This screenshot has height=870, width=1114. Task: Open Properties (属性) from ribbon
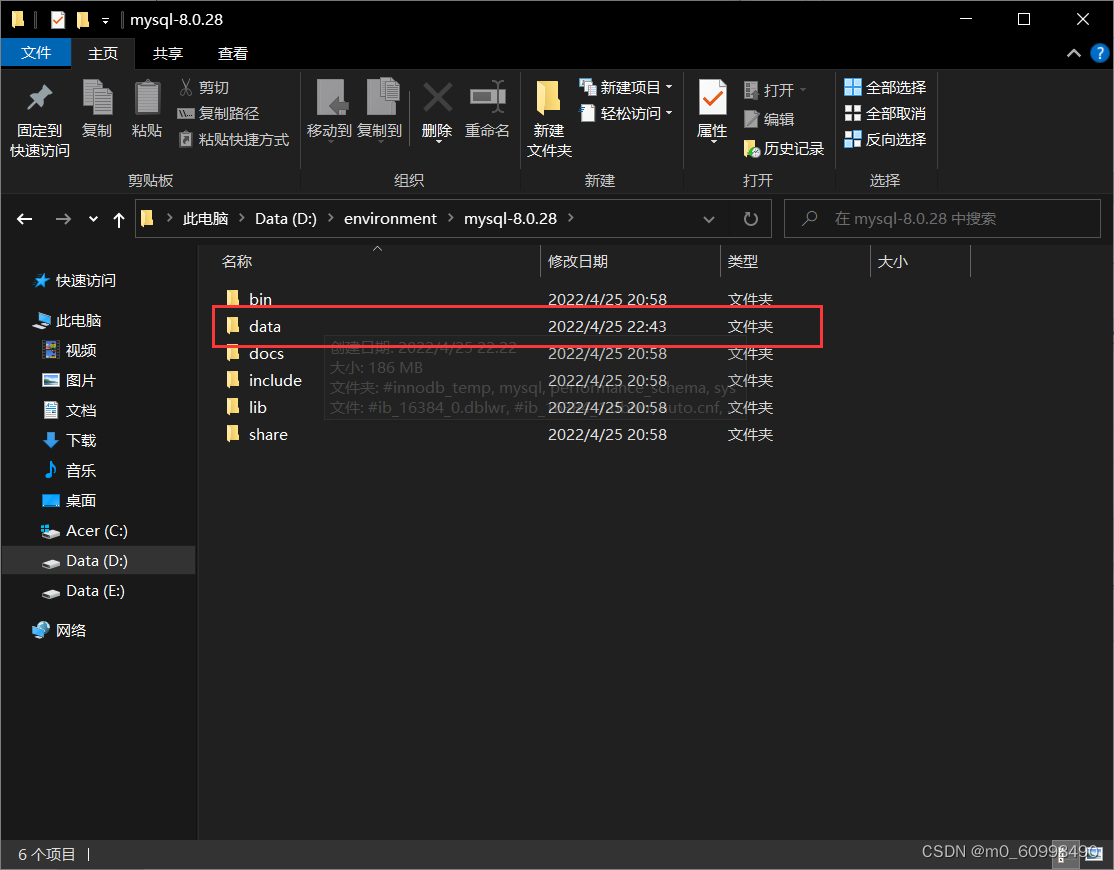pos(712,111)
